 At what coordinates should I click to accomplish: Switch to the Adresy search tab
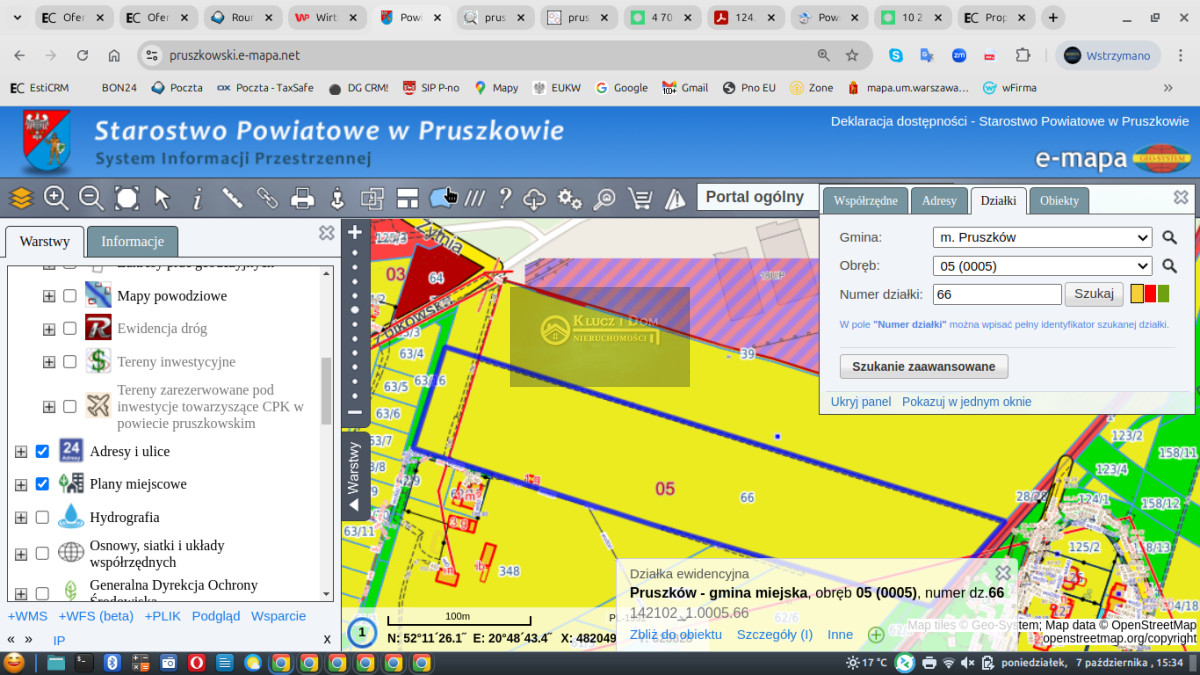[939, 201]
